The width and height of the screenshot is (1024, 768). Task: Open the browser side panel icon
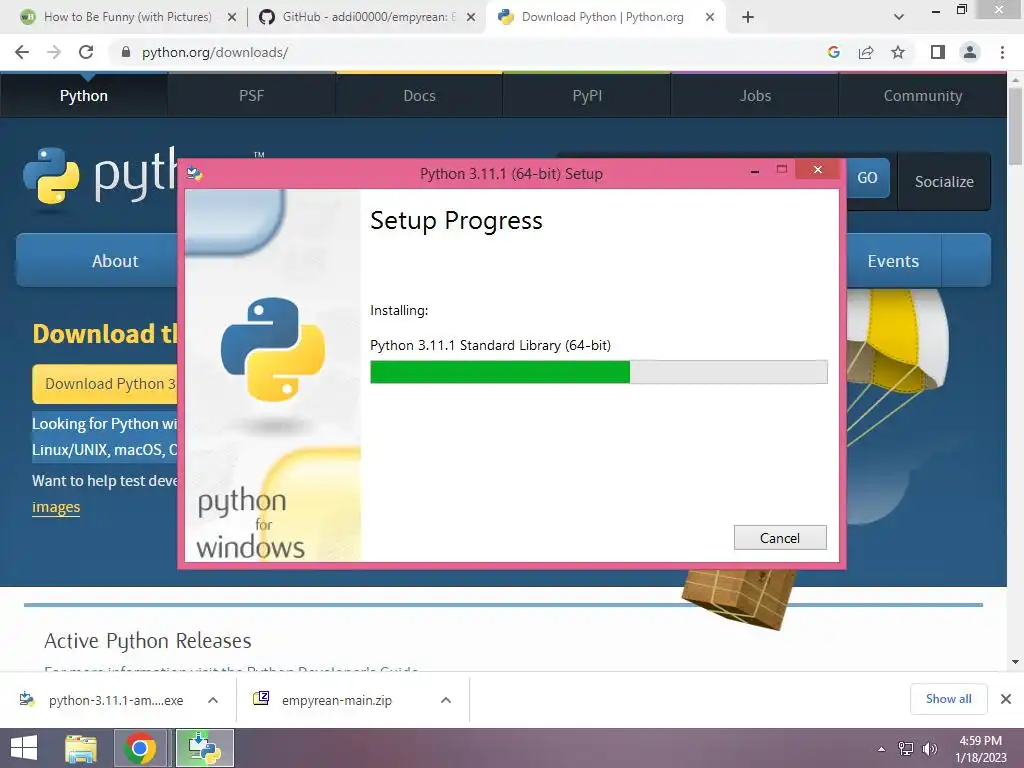pyautogui.click(x=938, y=52)
